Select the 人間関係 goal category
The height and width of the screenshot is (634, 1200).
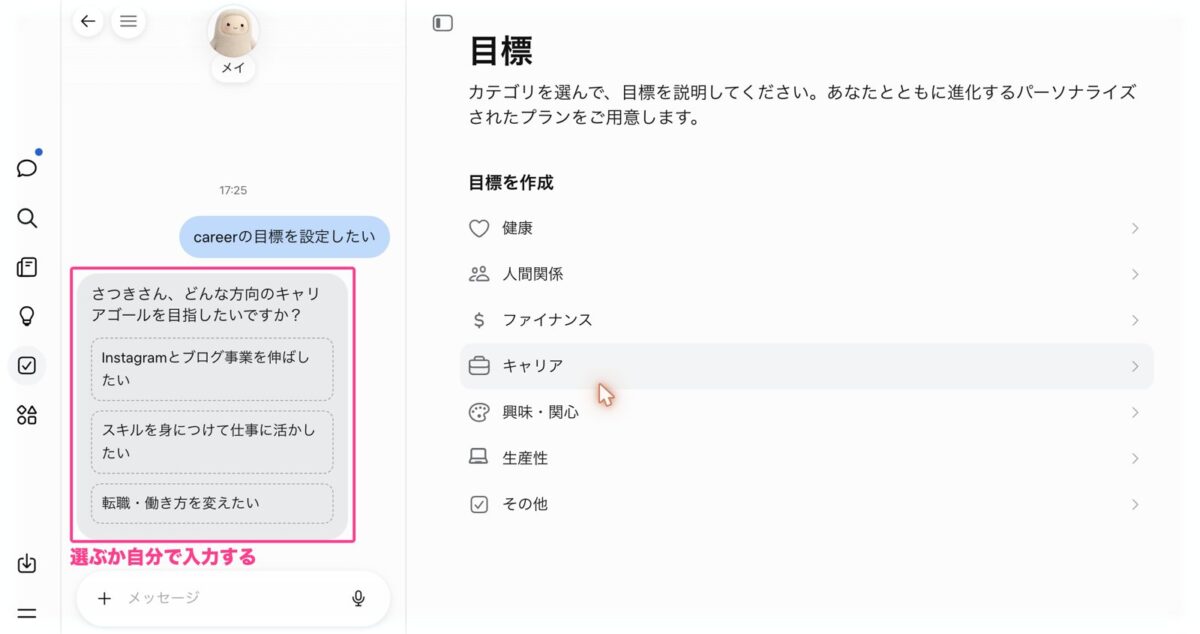pyautogui.click(x=806, y=274)
